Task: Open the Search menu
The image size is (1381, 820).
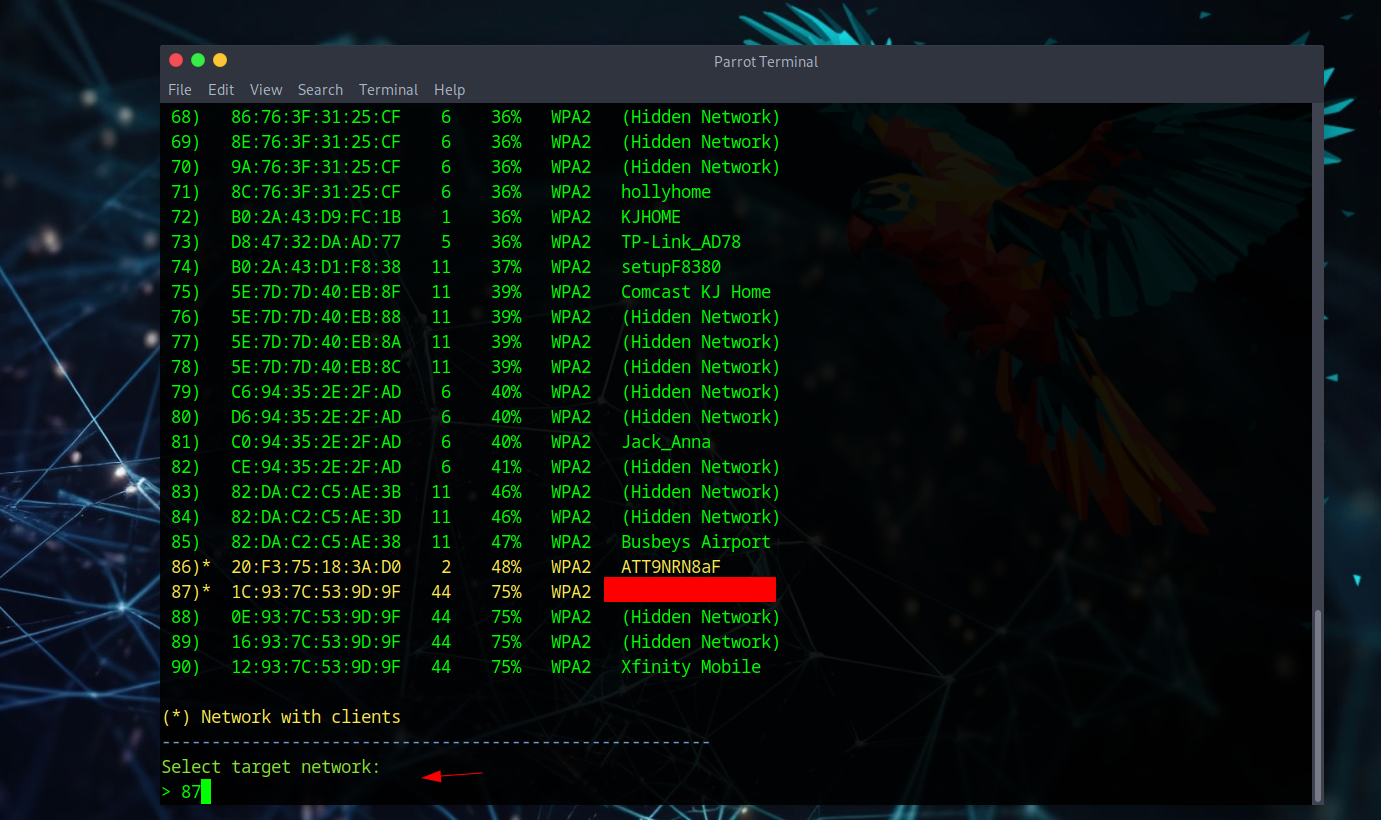Action: [x=320, y=90]
